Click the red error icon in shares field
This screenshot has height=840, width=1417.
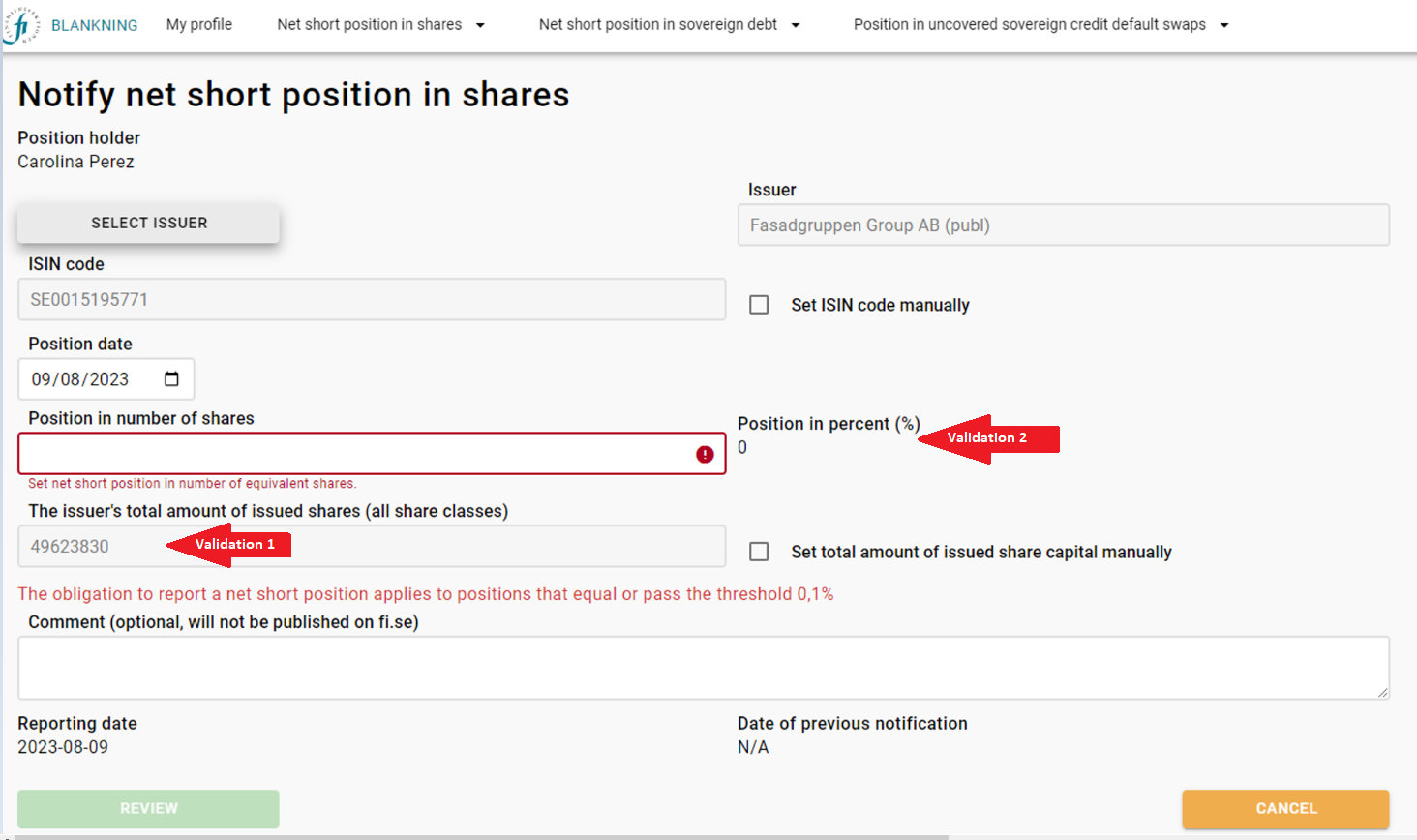pyautogui.click(x=705, y=455)
